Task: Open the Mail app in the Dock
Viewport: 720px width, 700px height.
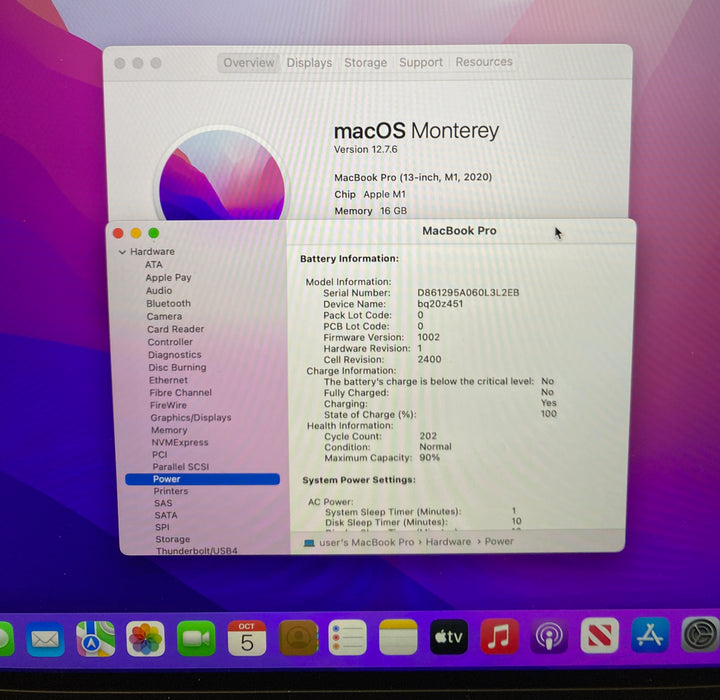Action: (x=45, y=638)
